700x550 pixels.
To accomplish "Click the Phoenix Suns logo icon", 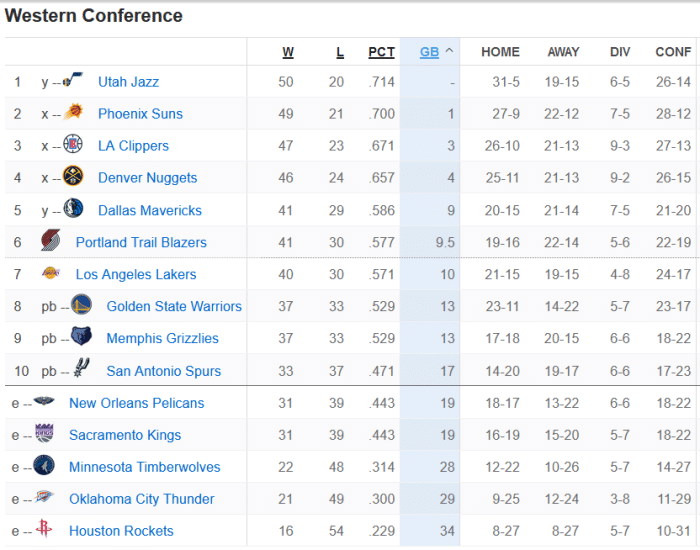I will tap(74, 113).
